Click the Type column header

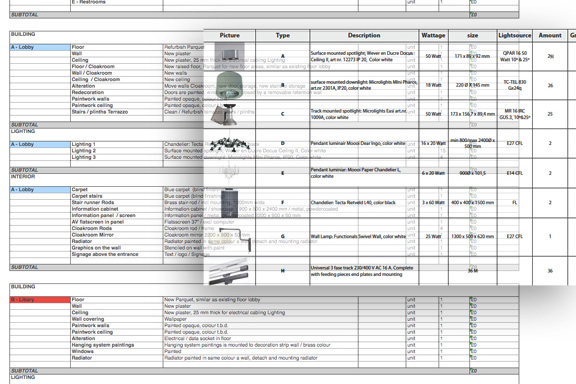282,35
